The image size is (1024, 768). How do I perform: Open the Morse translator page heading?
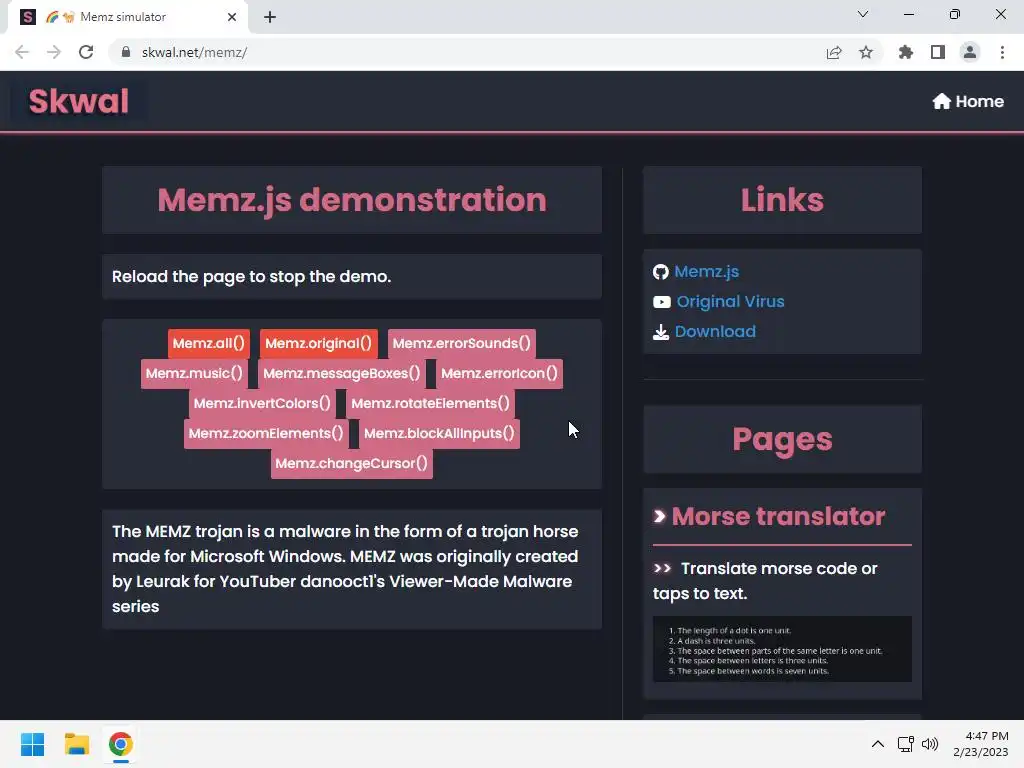coord(778,517)
